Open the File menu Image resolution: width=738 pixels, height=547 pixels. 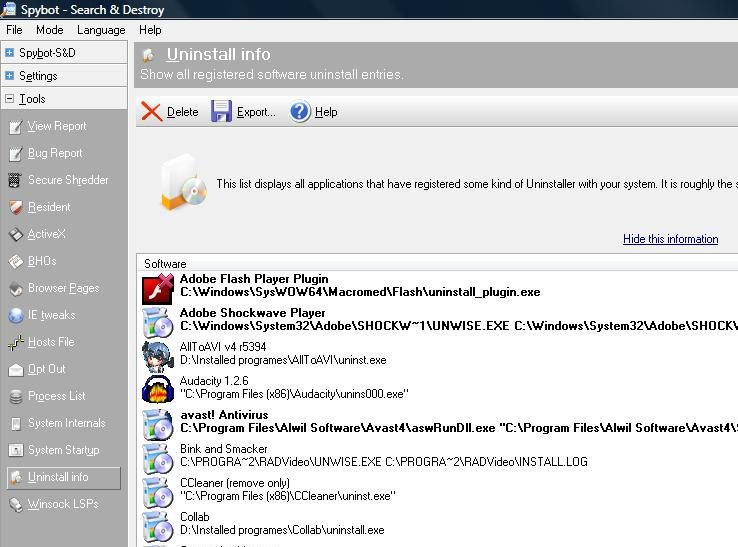[x=14, y=30]
